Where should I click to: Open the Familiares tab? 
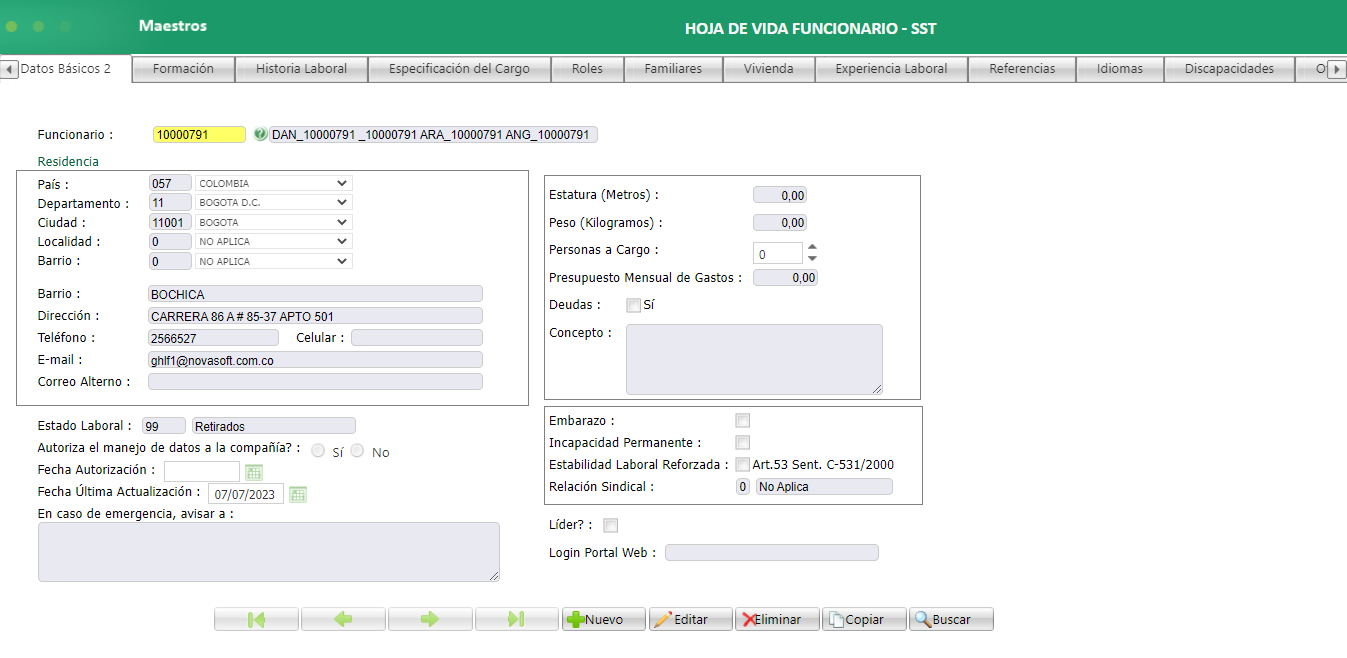click(x=673, y=69)
